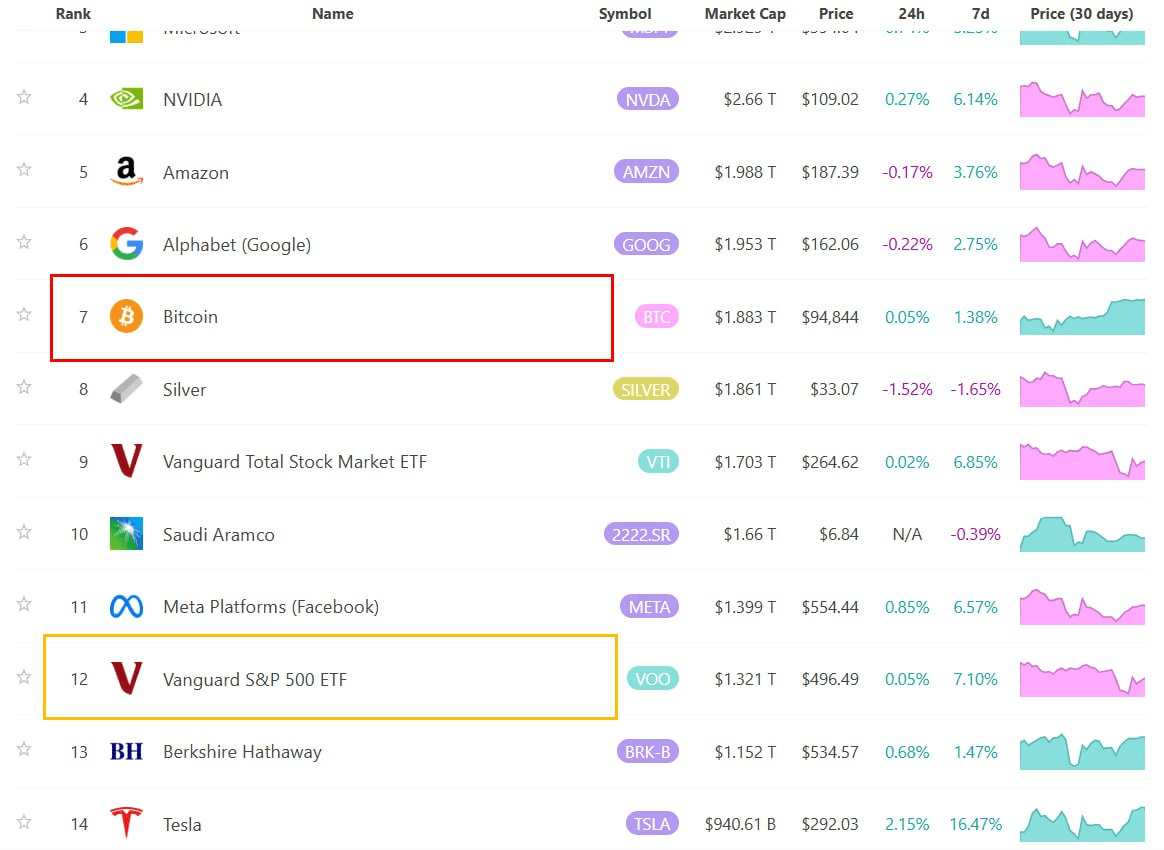Open Tesla's 30-day price sparkline chart
This screenshot has width=1164, height=850.
[x=1082, y=824]
